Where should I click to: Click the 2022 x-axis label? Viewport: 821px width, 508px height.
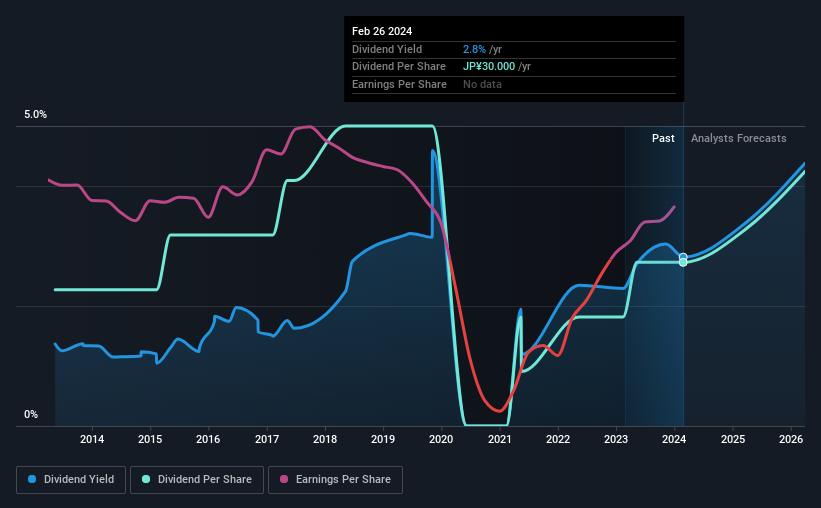pos(558,439)
